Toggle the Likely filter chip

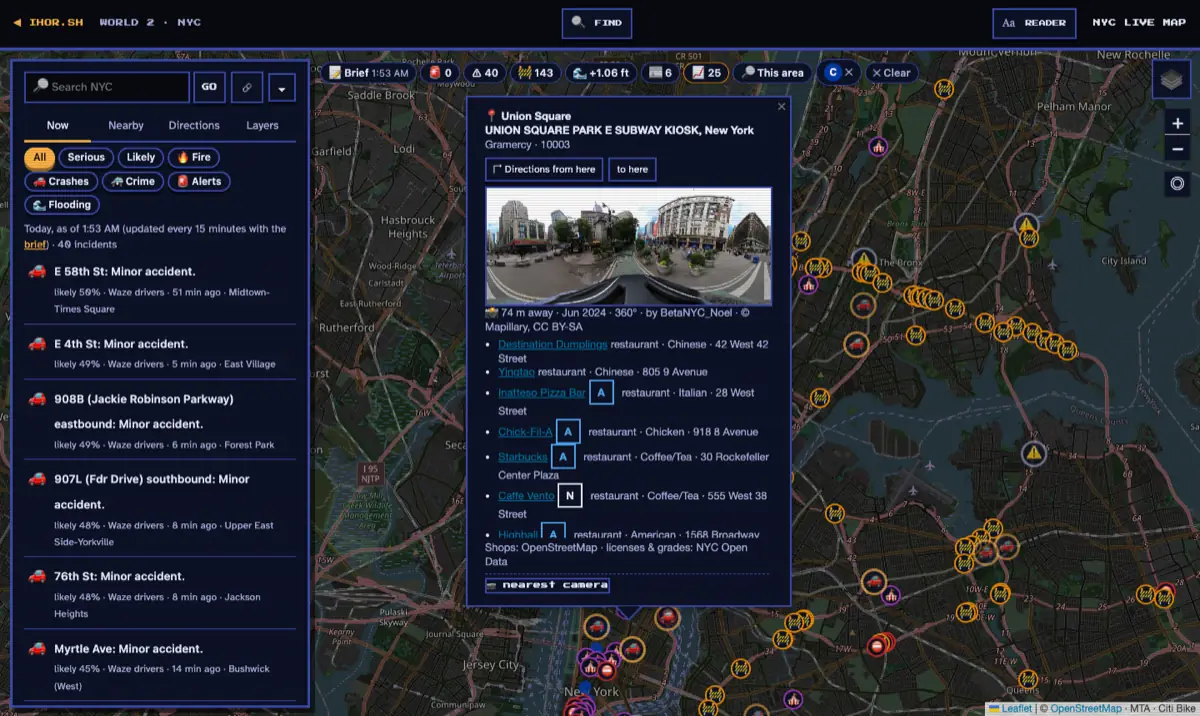click(x=141, y=157)
